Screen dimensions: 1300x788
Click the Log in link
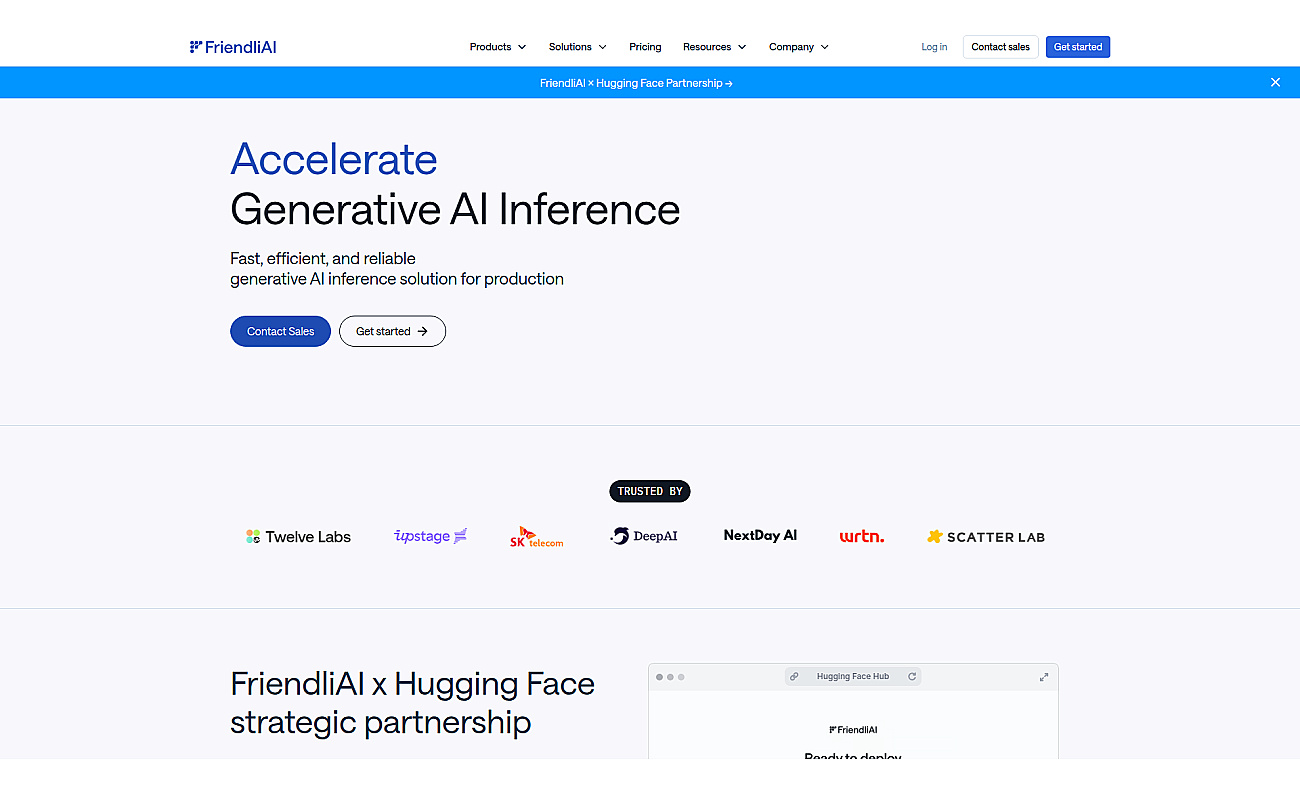pos(934,47)
